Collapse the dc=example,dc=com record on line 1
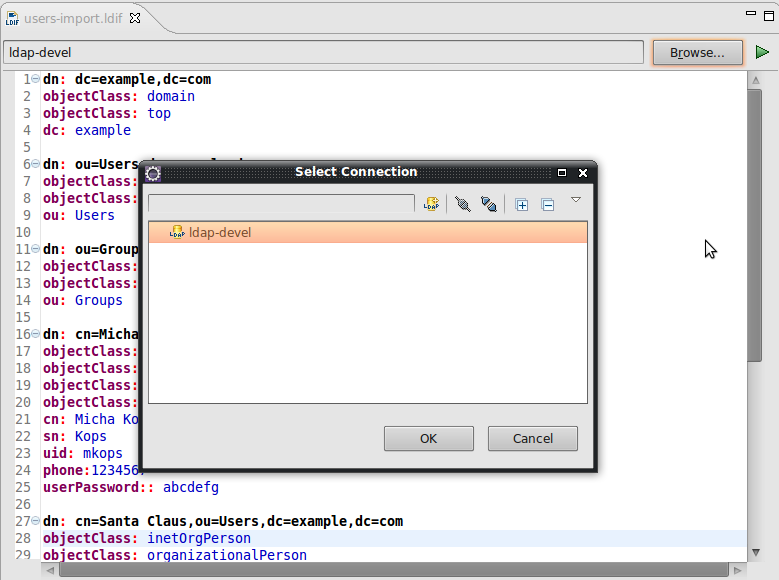The height and width of the screenshot is (580, 779). tap(36, 79)
